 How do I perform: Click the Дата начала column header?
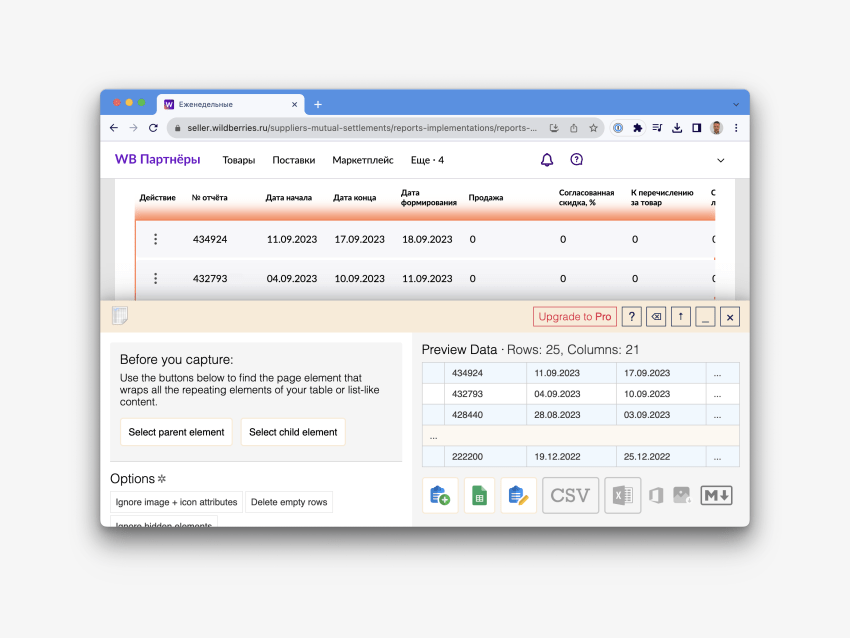[288, 197]
